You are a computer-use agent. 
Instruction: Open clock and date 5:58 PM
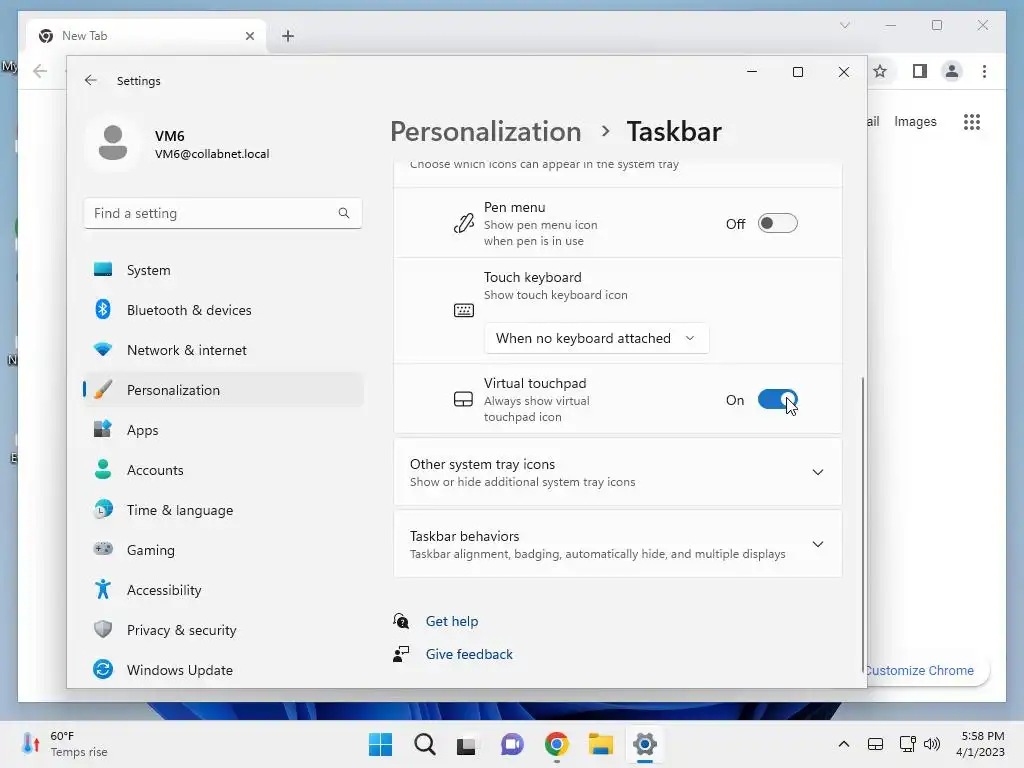(x=981, y=744)
